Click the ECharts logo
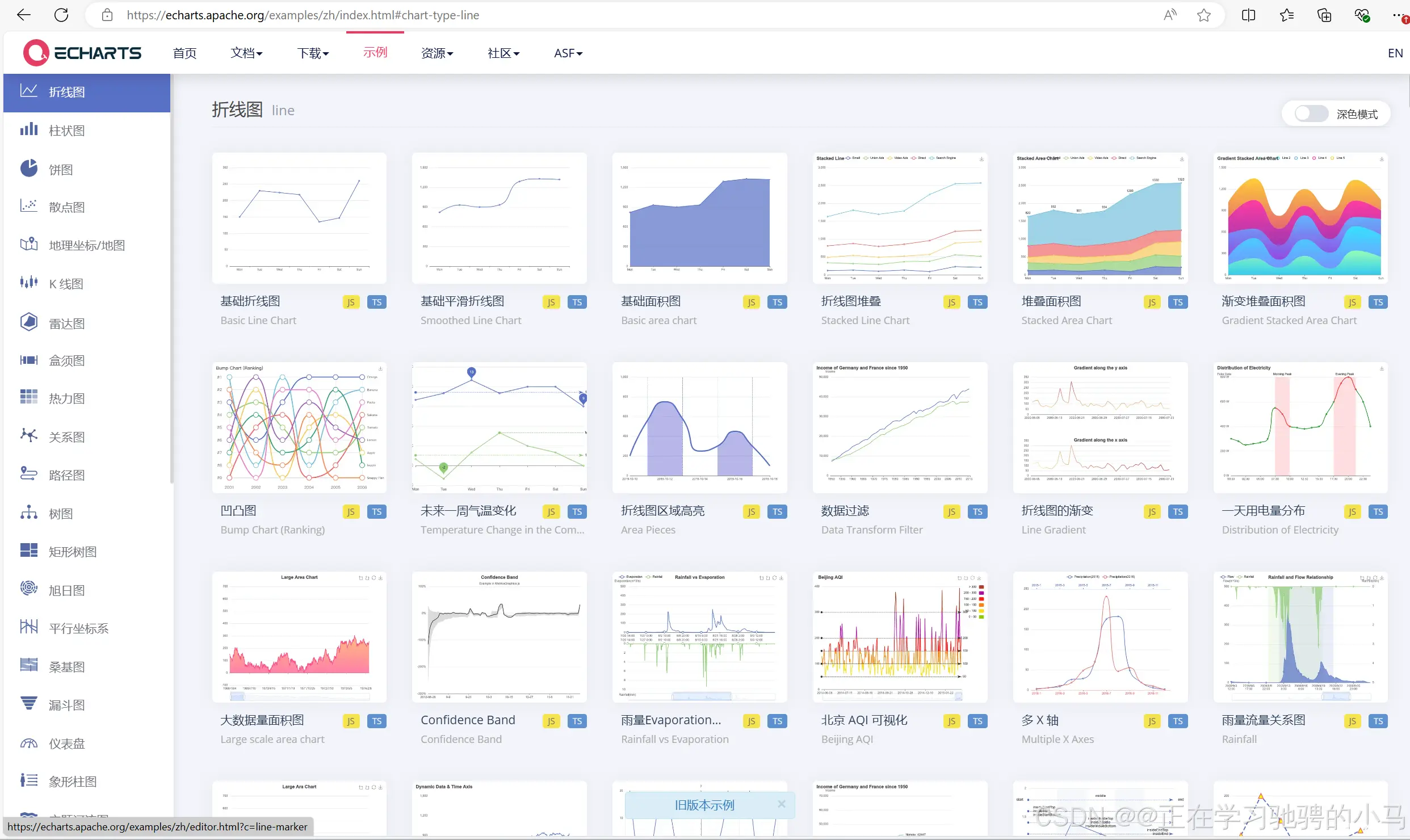Screen dimensions: 1410x840 point(82,53)
